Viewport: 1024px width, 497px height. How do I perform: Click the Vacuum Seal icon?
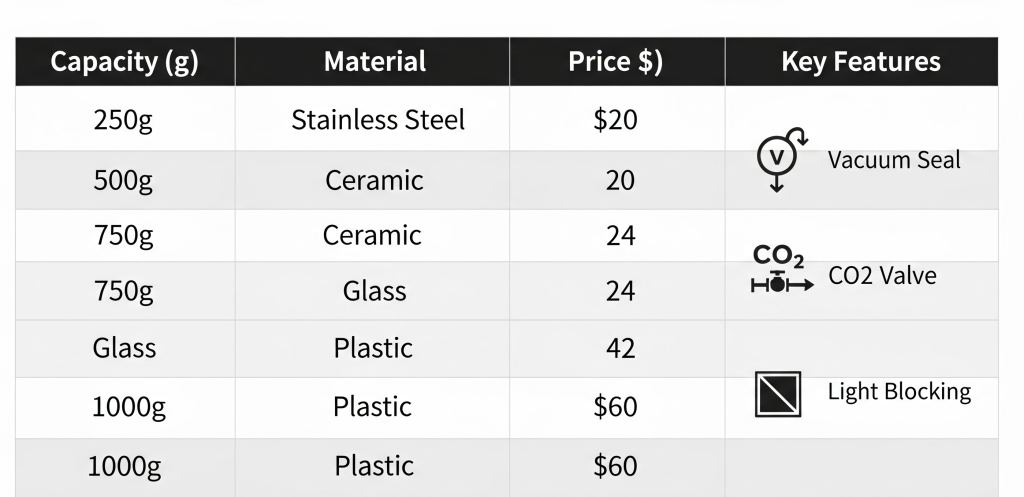click(x=778, y=157)
